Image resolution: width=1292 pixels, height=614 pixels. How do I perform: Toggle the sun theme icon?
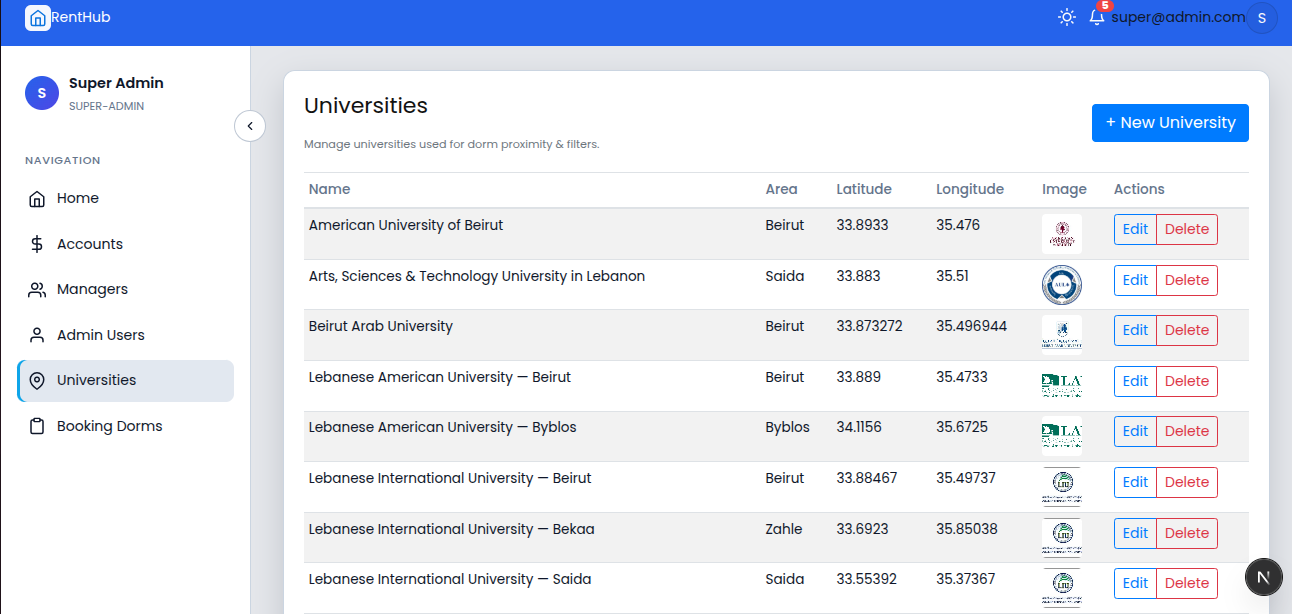click(1067, 17)
